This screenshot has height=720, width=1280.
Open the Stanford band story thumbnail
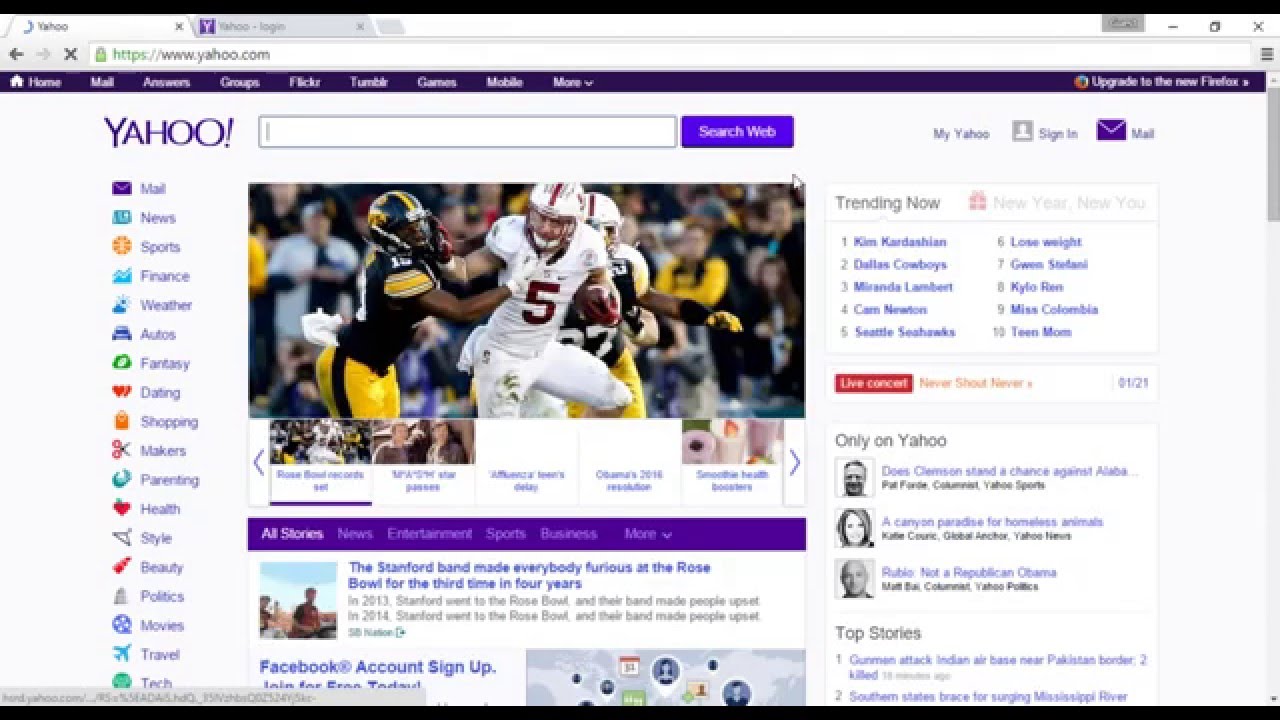(x=298, y=600)
